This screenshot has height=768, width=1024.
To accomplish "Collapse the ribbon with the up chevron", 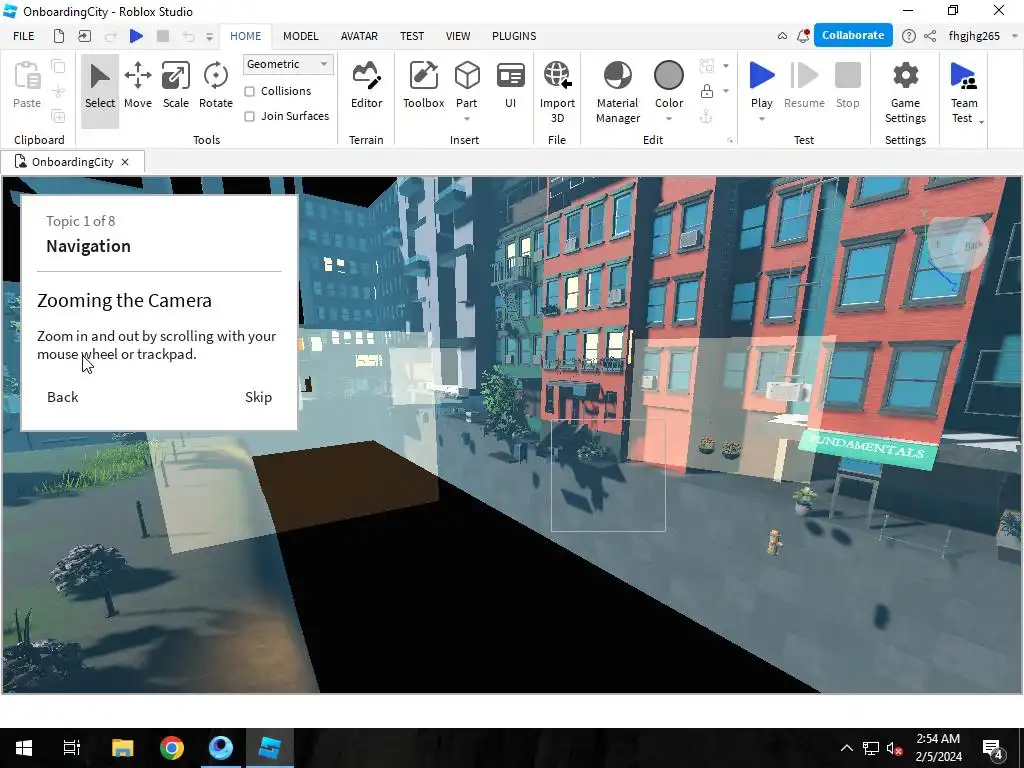I will click(x=782, y=36).
